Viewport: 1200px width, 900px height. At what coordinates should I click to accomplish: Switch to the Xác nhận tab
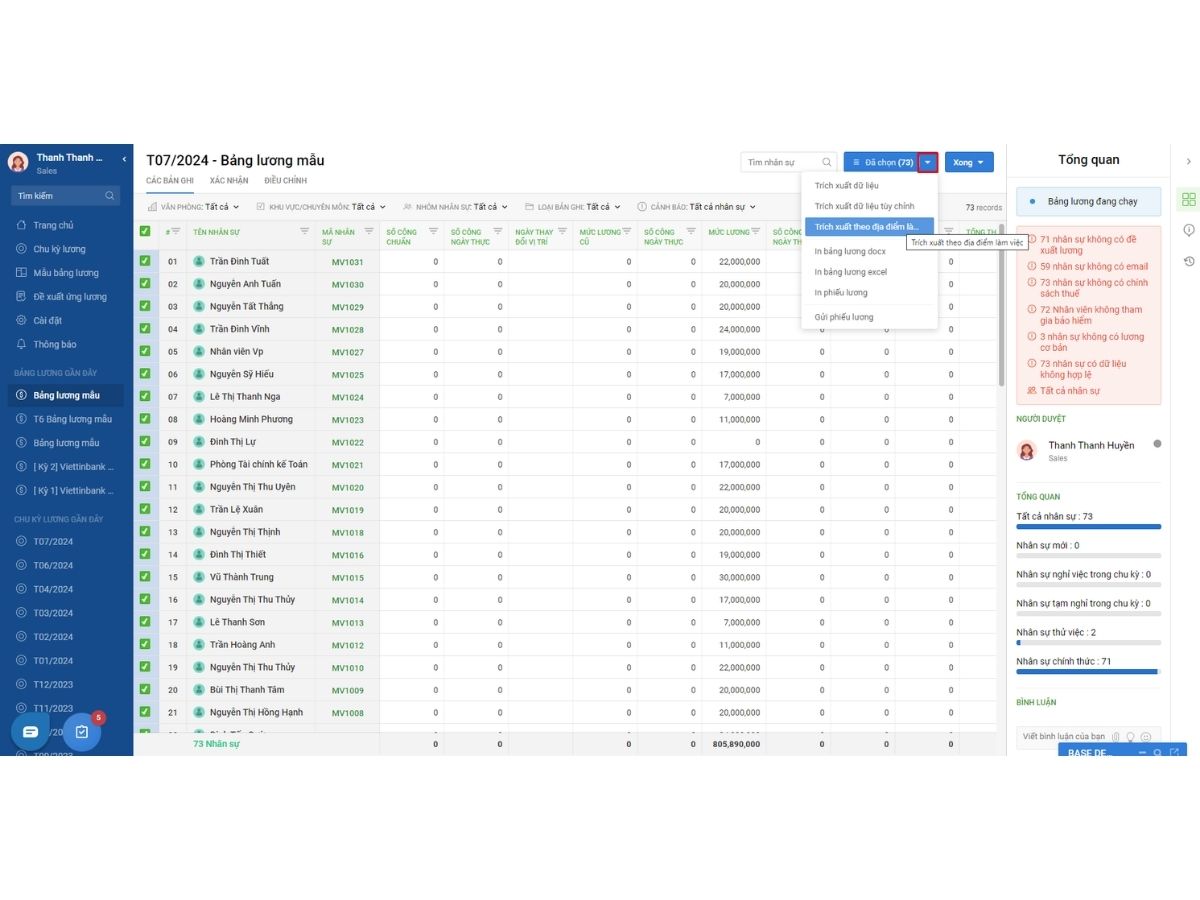click(x=229, y=181)
